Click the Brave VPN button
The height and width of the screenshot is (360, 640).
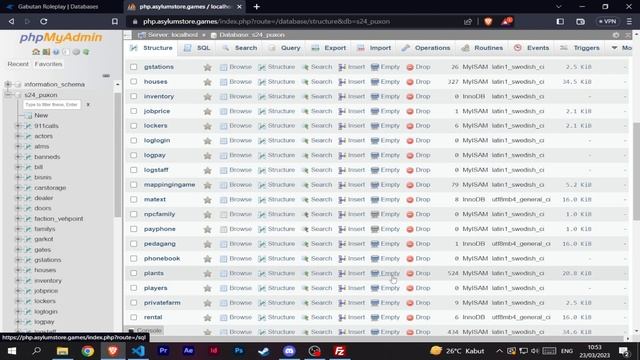tap(607, 21)
